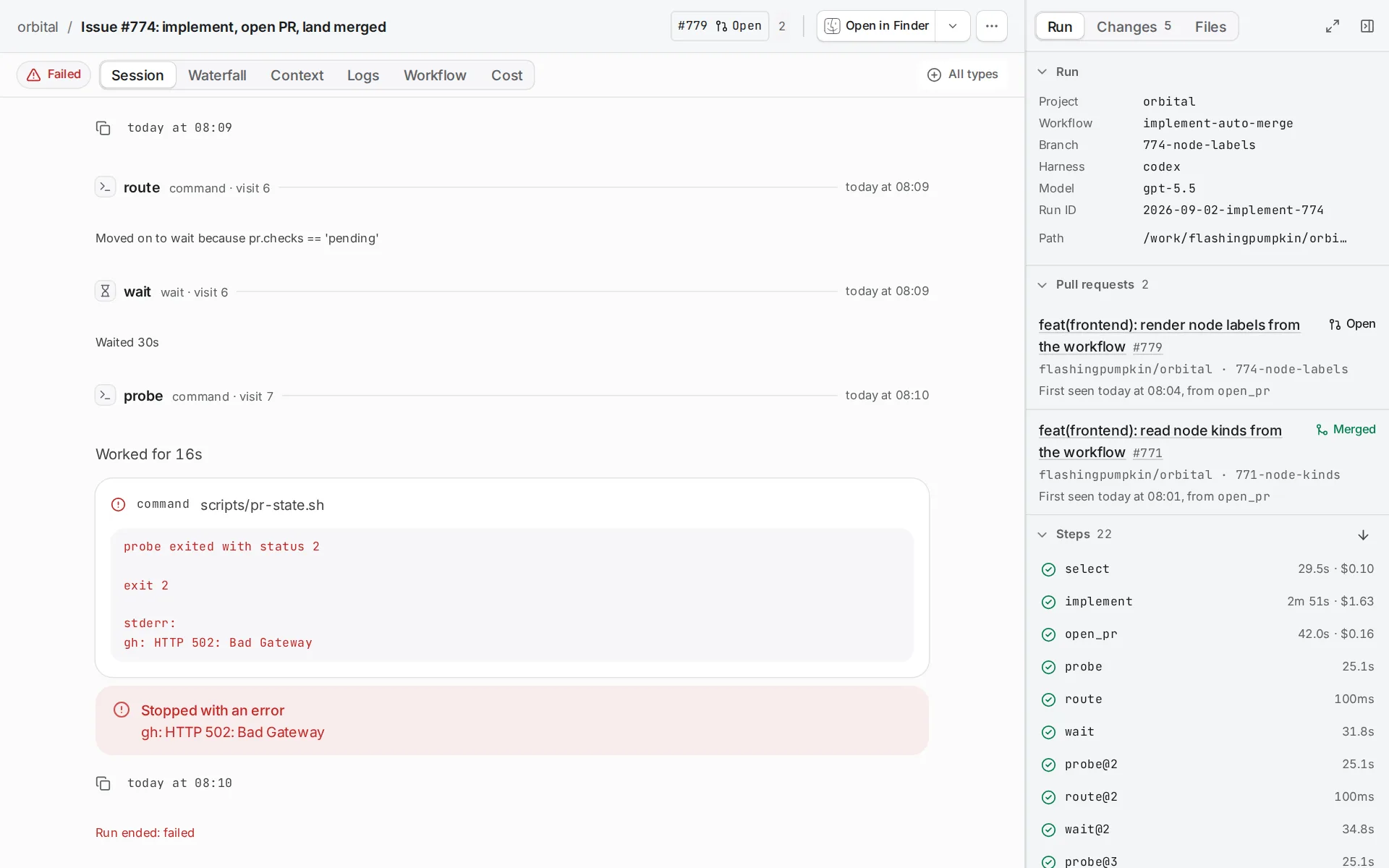Click the Open in Finder button
Viewport: 1389px width, 868px height.
coord(876,26)
